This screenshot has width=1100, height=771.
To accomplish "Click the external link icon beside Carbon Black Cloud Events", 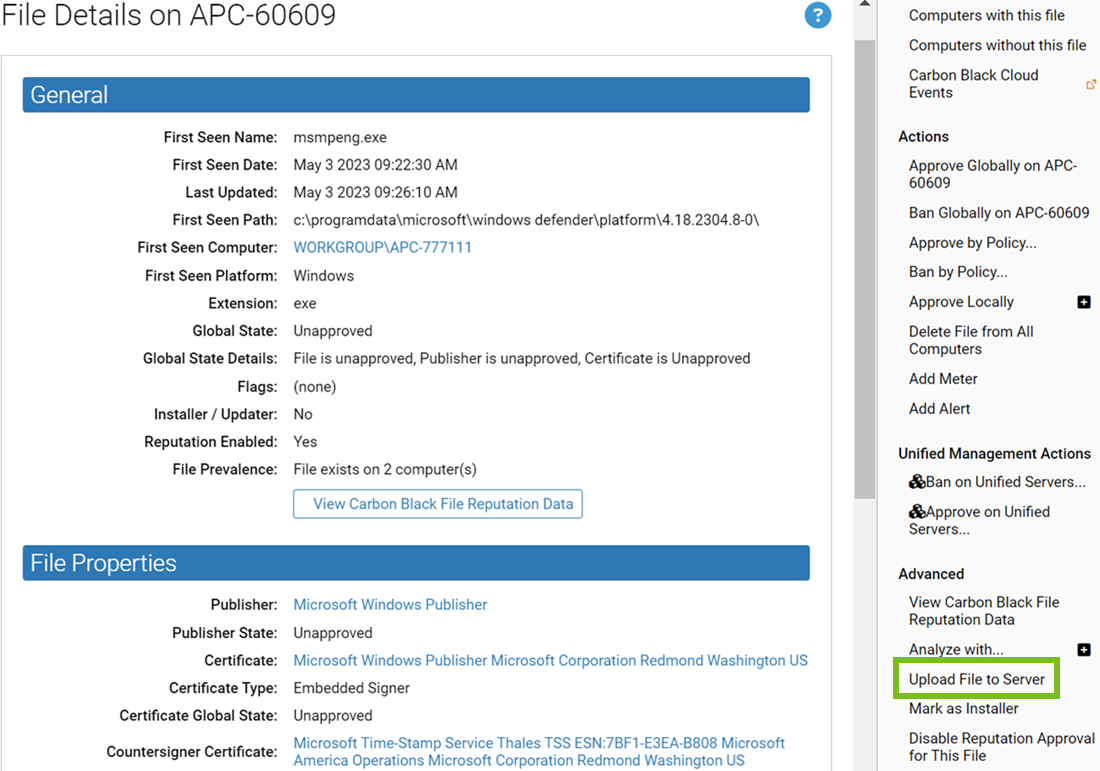I will coord(1091,84).
